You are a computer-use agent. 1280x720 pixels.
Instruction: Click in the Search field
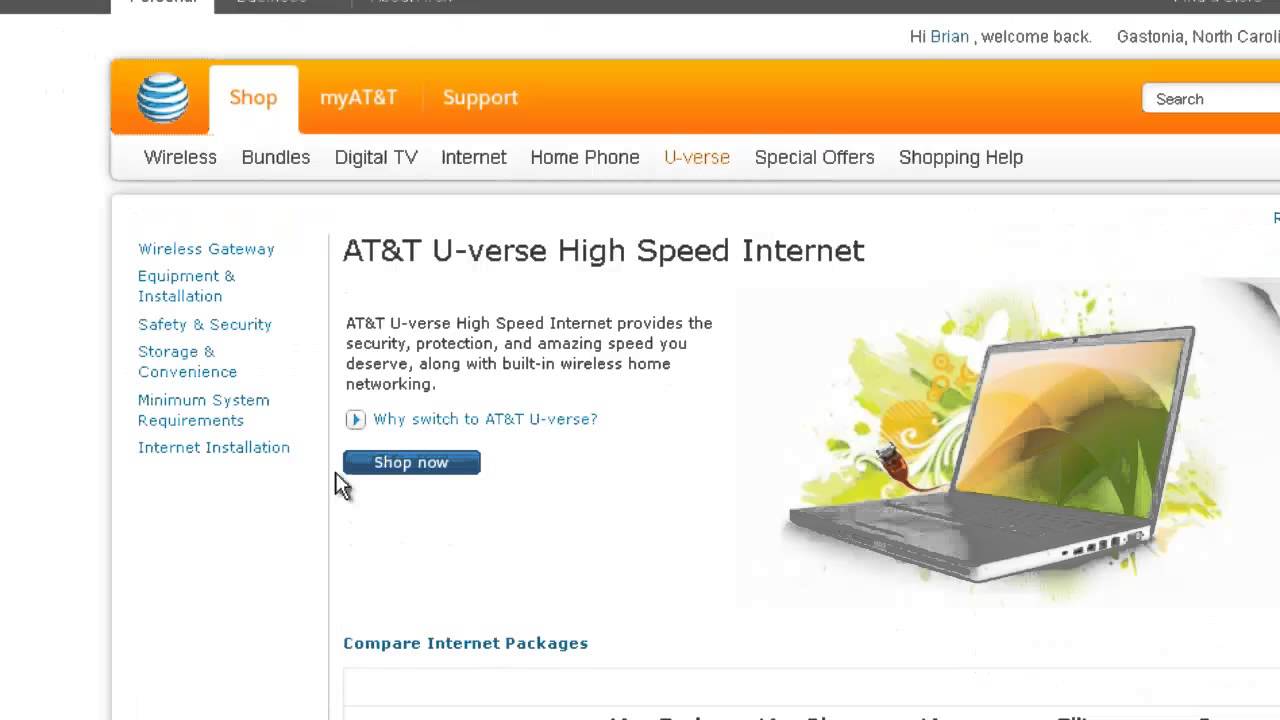1211,98
